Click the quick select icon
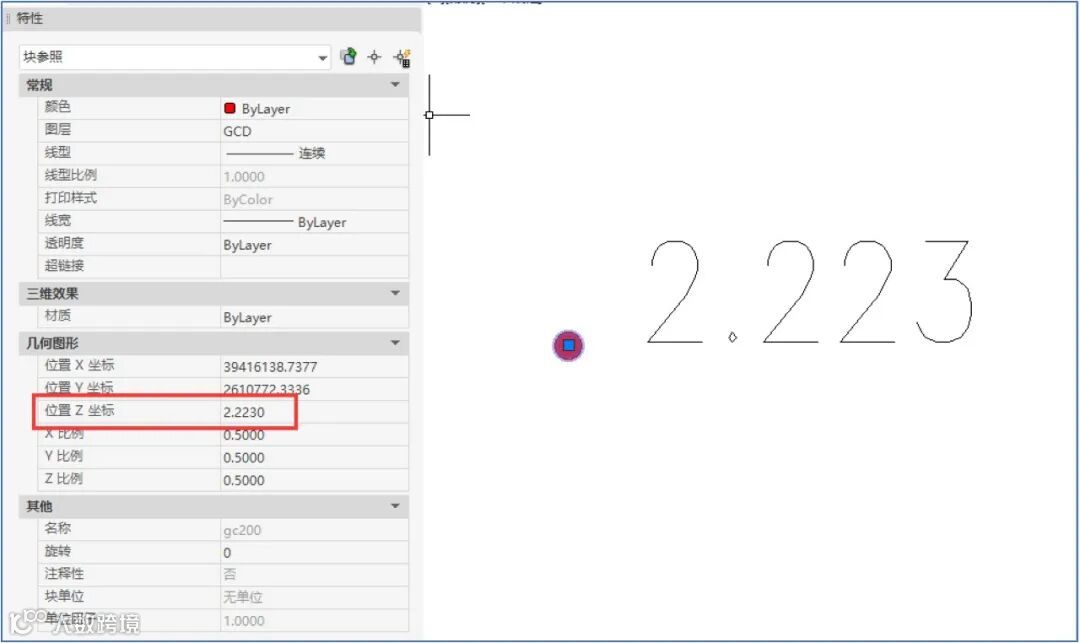Image resolution: width=1080 pixels, height=643 pixels. coord(402,58)
